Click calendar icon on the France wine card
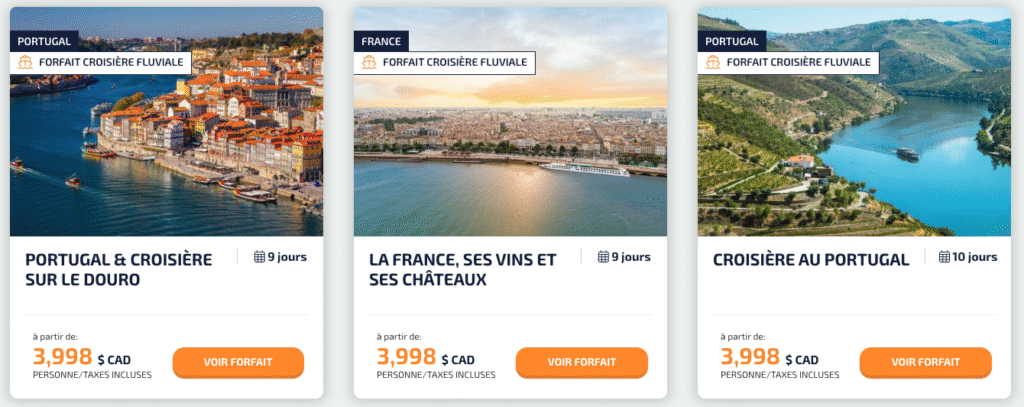The height and width of the screenshot is (407, 1024). [603, 257]
